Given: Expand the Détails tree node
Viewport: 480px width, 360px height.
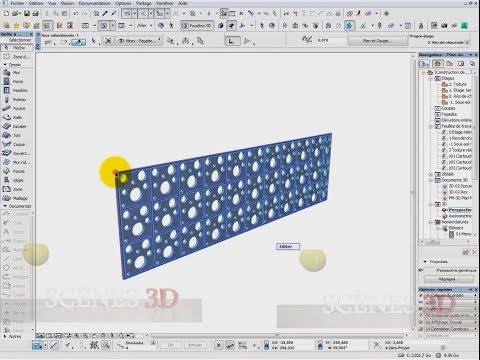Looking at the screenshot, I should (431, 174).
